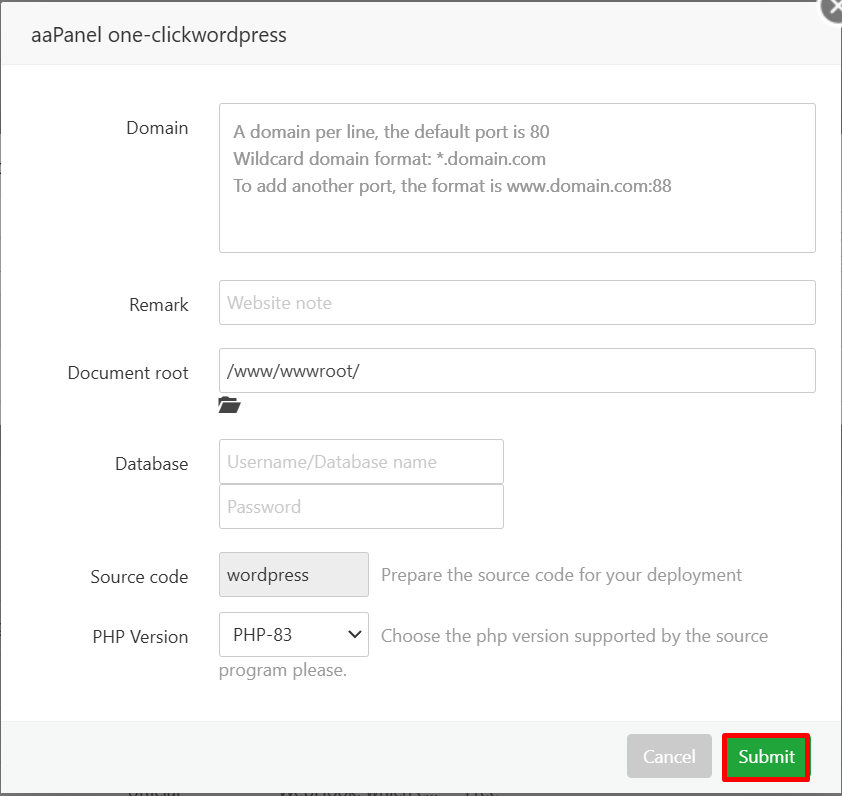Click the dialog title 'aaPanel one-clickwordpress'
The image size is (842, 796).
159,35
